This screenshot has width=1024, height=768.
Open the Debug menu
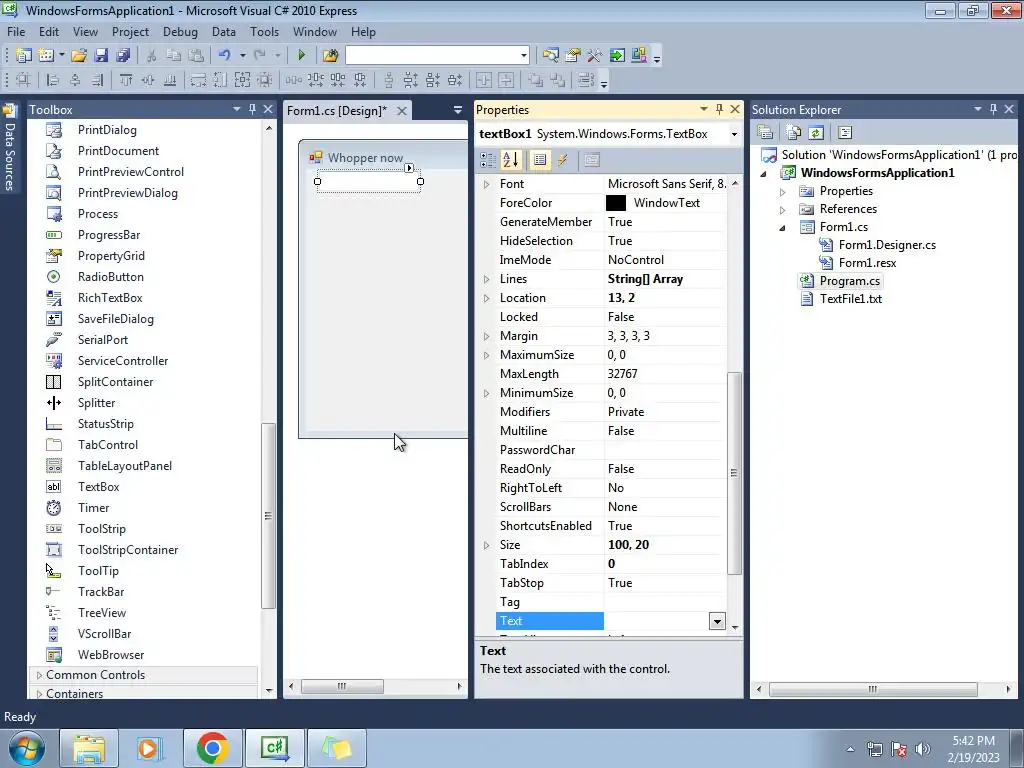(x=180, y=31)
